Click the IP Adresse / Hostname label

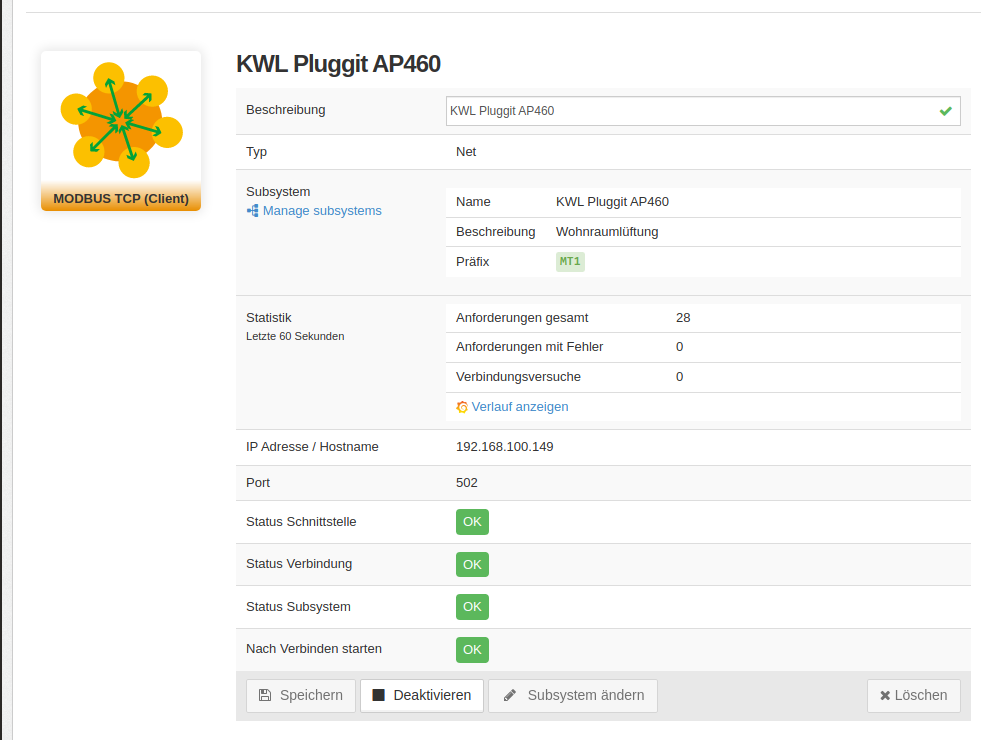(312, 447)
